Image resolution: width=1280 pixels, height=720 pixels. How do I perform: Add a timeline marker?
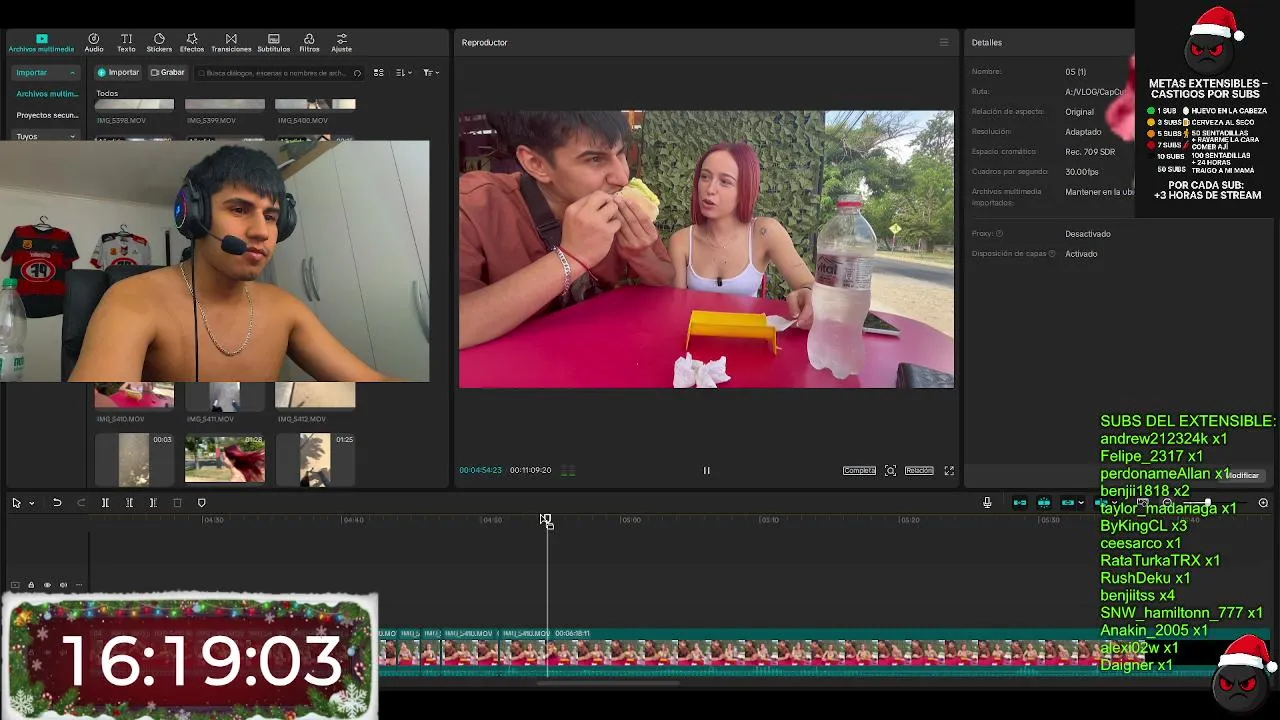click(x=201, y=503)
